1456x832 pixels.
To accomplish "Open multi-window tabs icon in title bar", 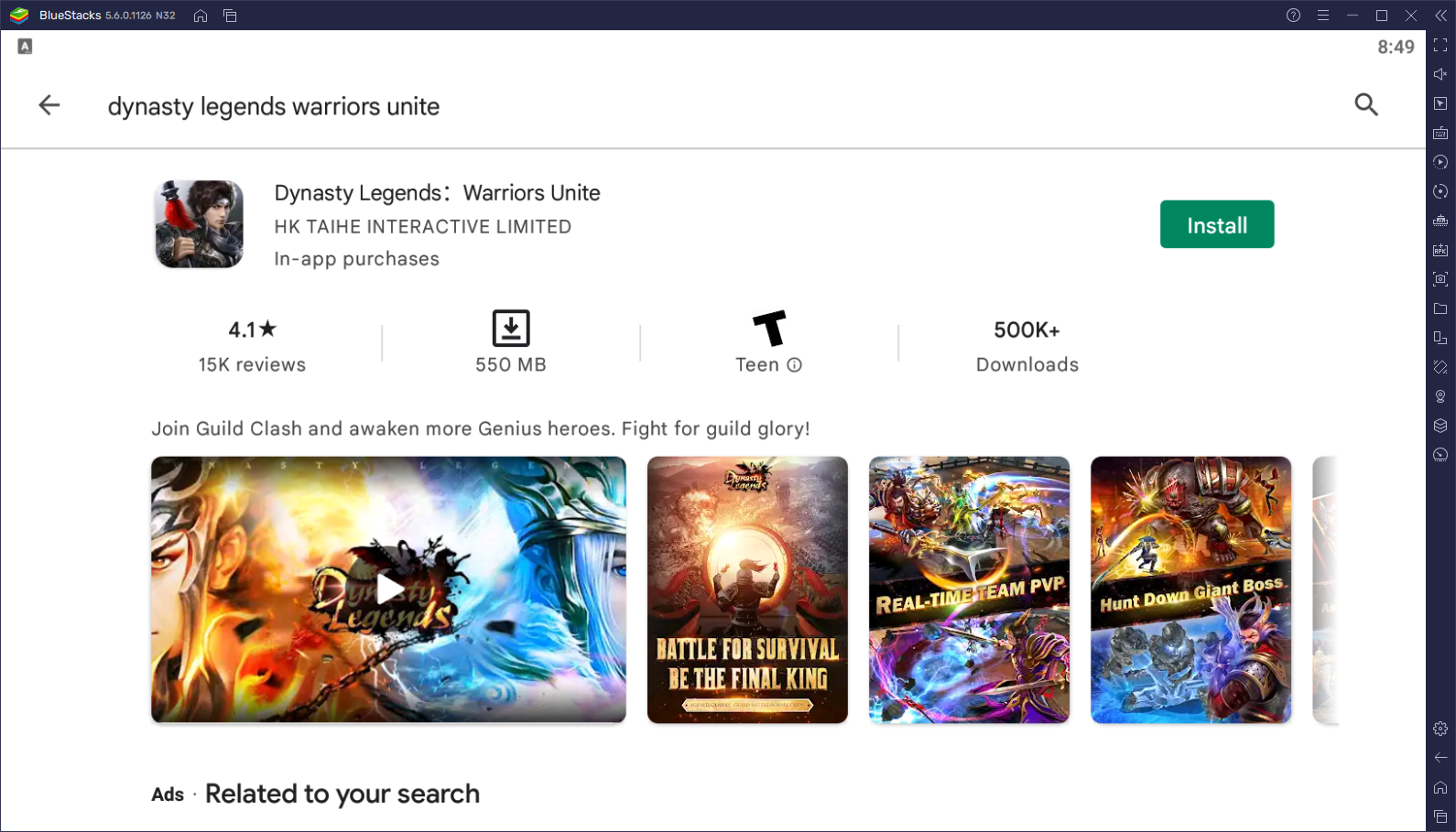I will click(x=230, y=16).
